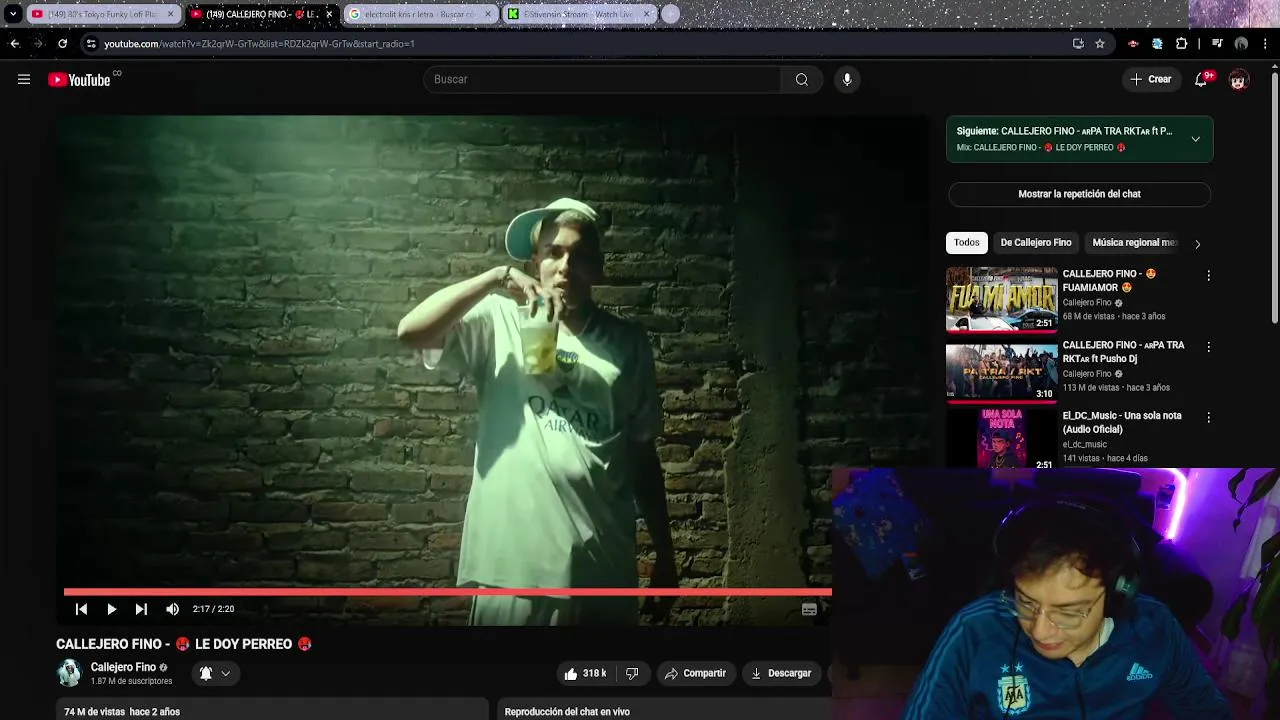Focus the Buscar search field
The height and width of the screenshot is (720, 1280).
click(x=602, y=79)
